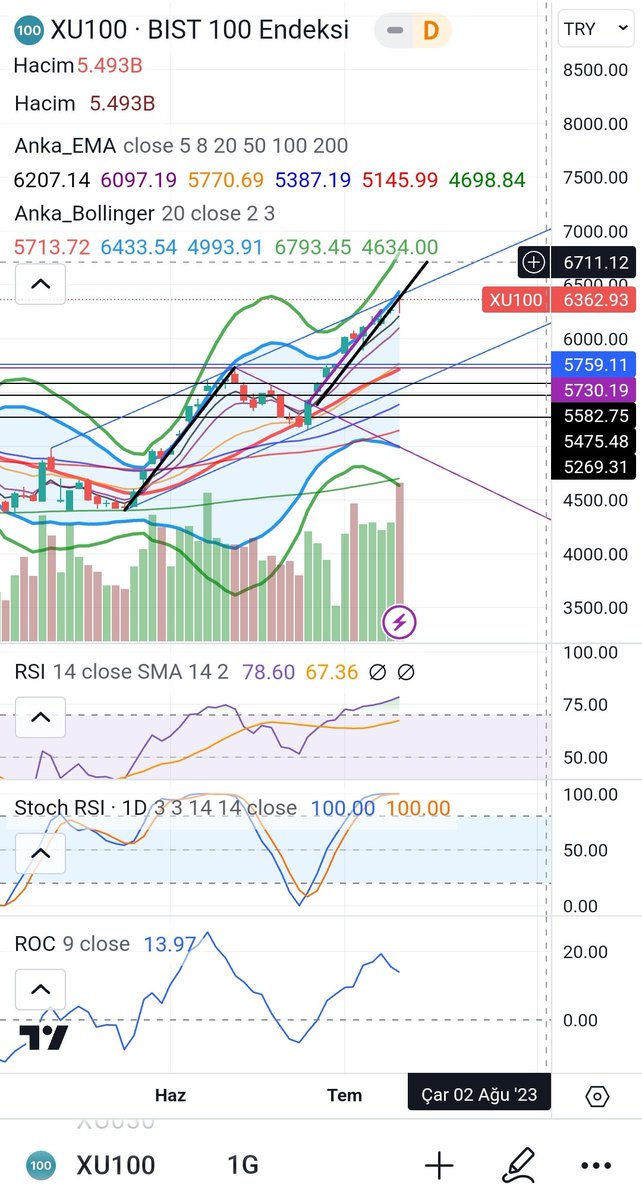Click the XU100 · BIST 100 Endeksi title
642x1200 pixels.
(200, 30)
